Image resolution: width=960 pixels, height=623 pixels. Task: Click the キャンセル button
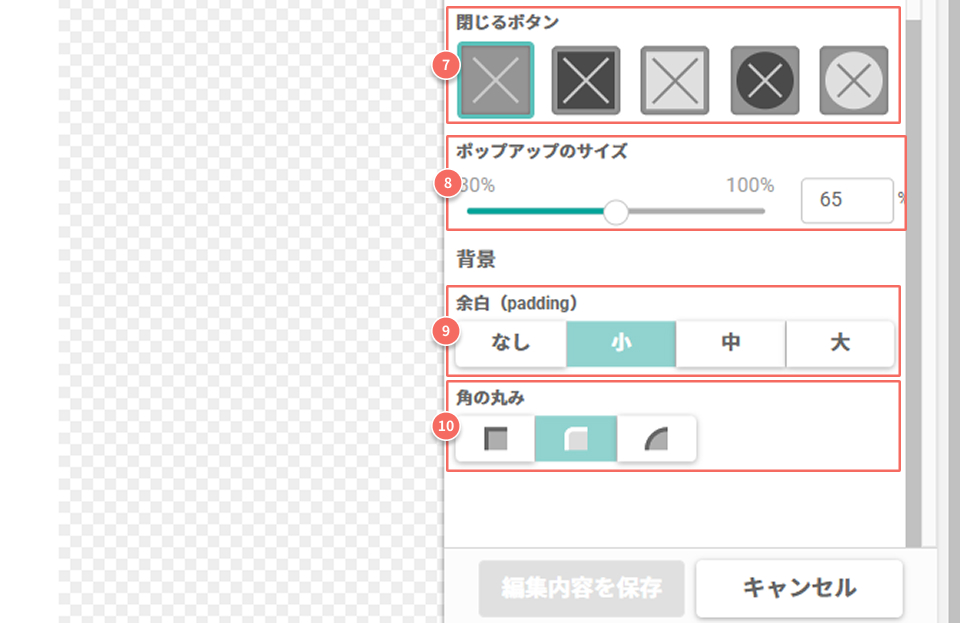(x=799, y=588)
